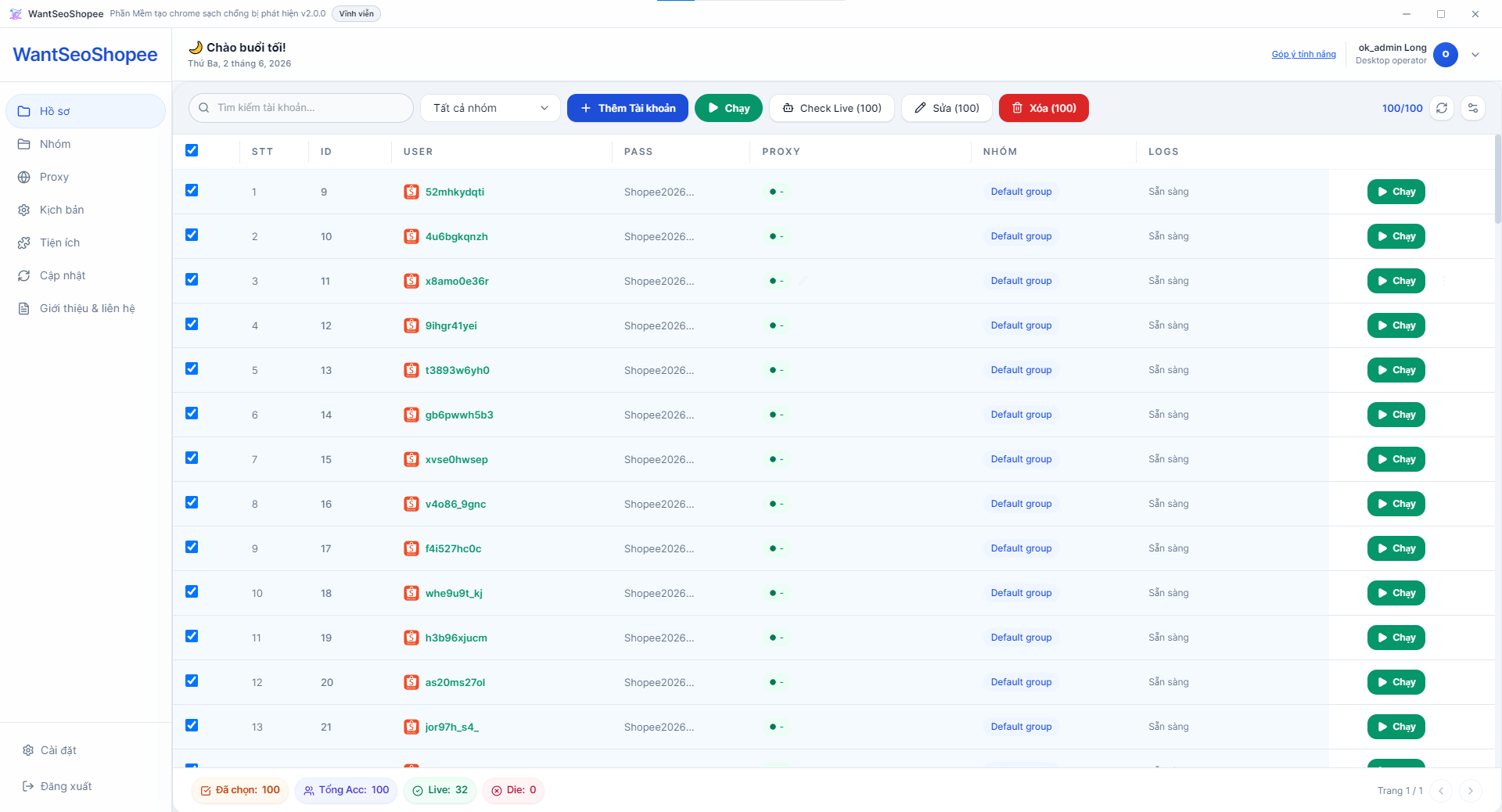Viewport: 1502px width, 812px height.
Task: Open the Tất cả nhóm group dropdown
Action: point(490,108)
